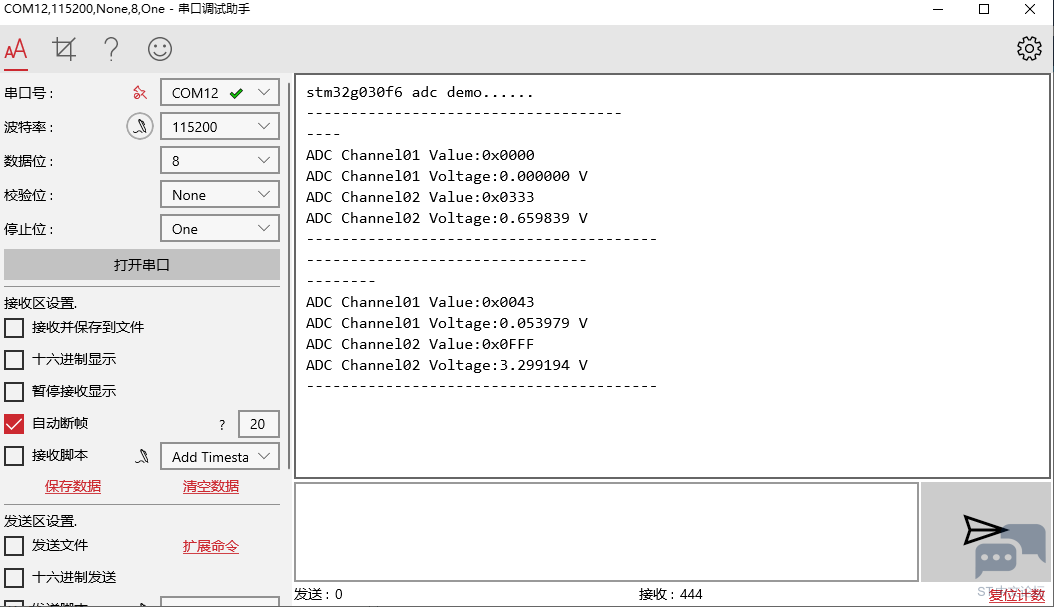This screenshot has width=1054, height=607.
Task: Toggle 十六进制显示 checkbox
Action: pyautogui.click(x=14, y=360)
